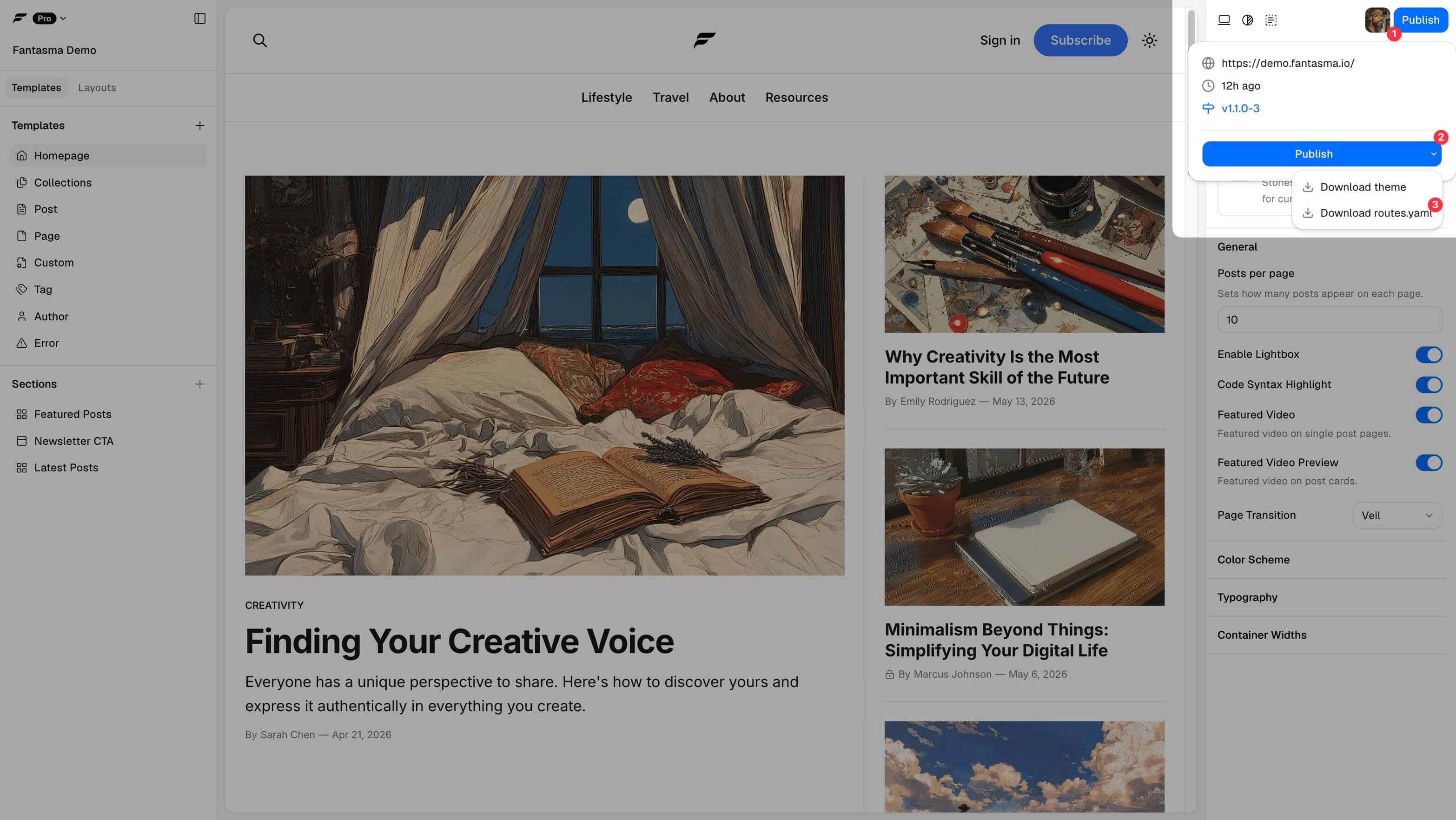
Task: Click the Fantasma Demo site name
Action: coord(54,50)
